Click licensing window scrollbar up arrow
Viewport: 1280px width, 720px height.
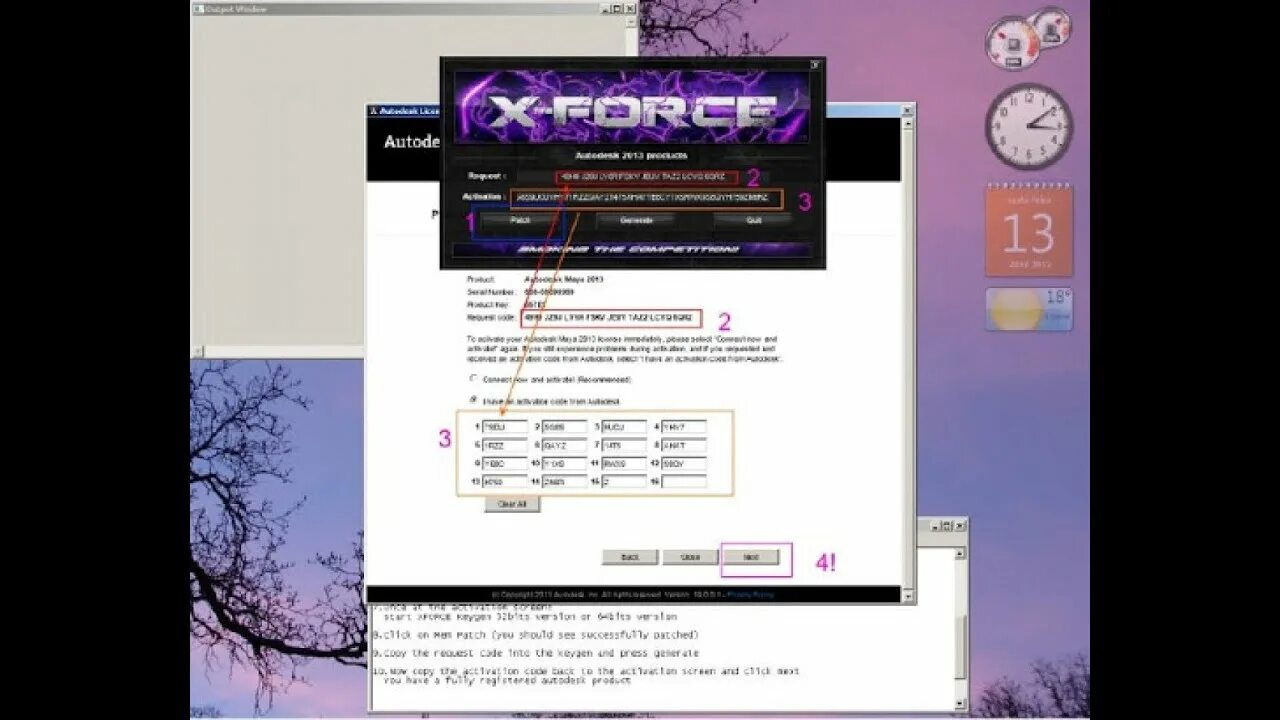click(908, 124)
